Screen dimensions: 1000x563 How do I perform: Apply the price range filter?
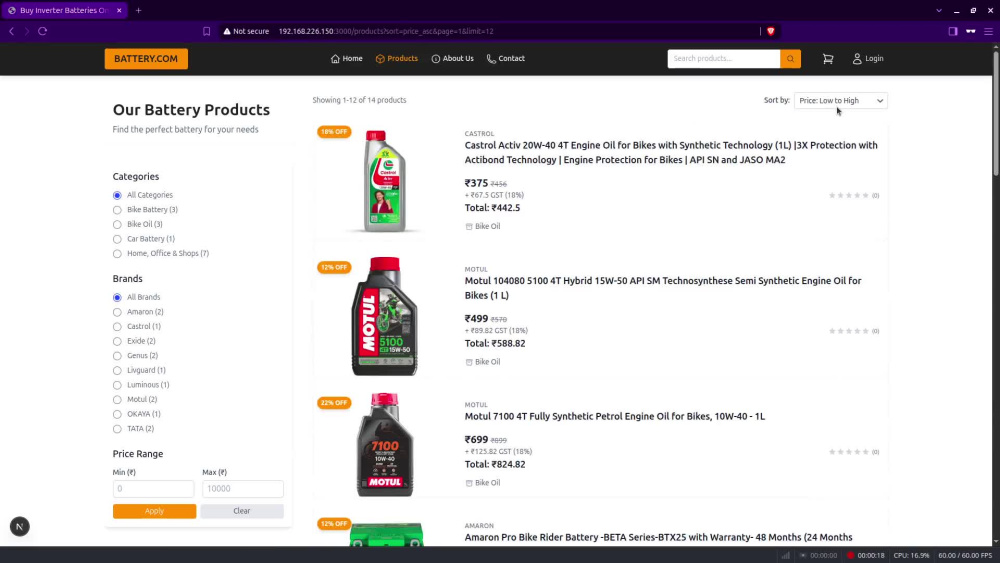154,511
